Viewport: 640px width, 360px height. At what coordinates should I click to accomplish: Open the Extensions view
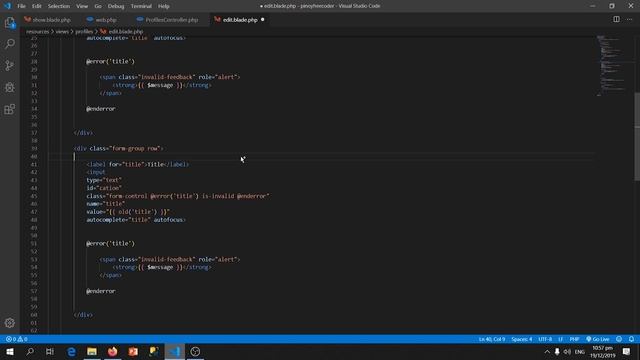coord(10,109)
